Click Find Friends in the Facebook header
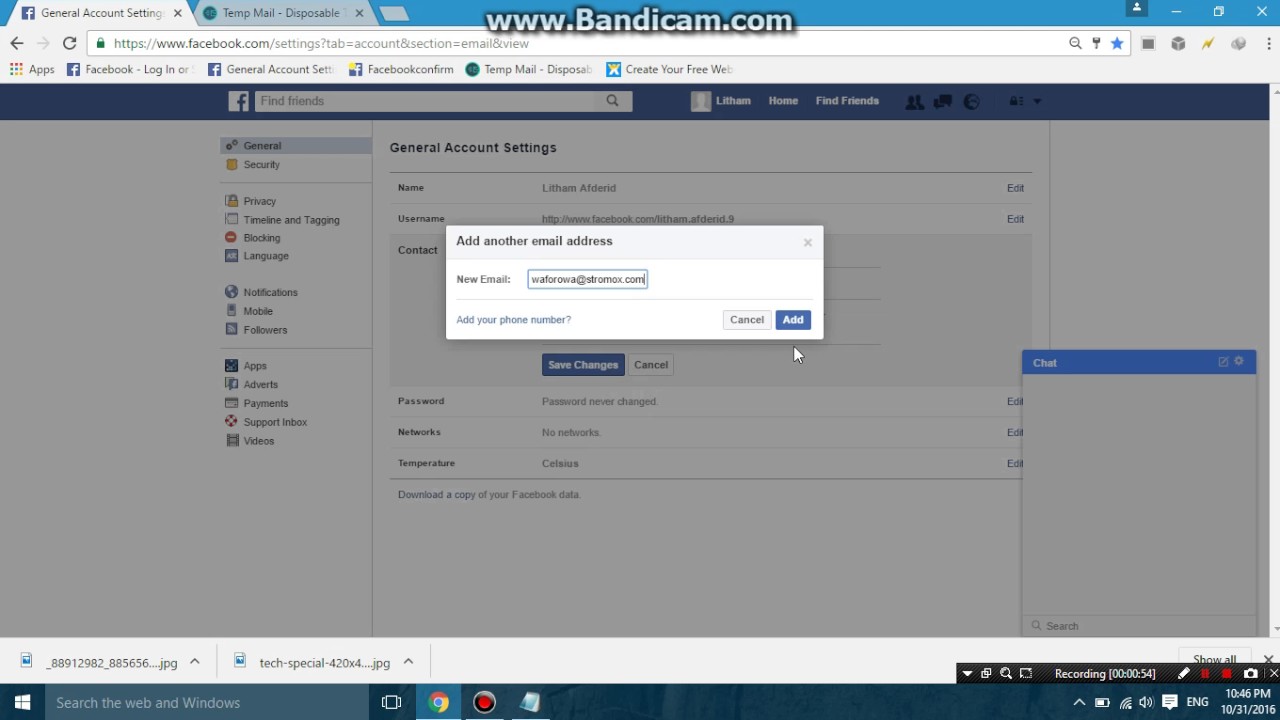1280x720 pixels. (847, 101)
